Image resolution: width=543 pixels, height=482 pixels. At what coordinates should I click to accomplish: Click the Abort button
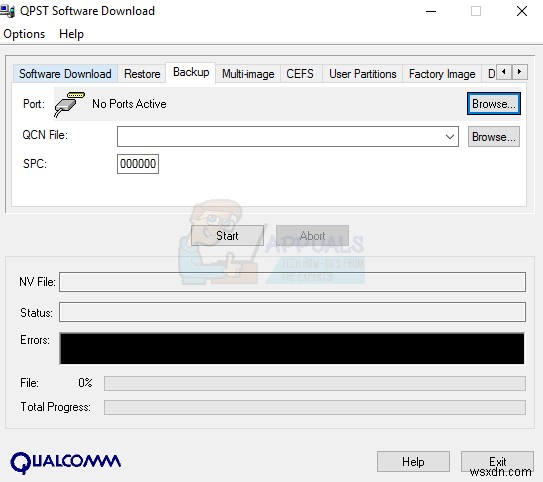click(312, 235)
